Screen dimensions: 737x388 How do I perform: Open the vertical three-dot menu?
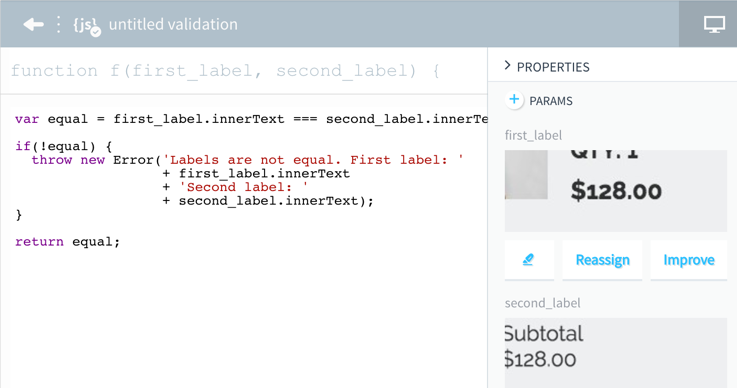tap(58, 24)
